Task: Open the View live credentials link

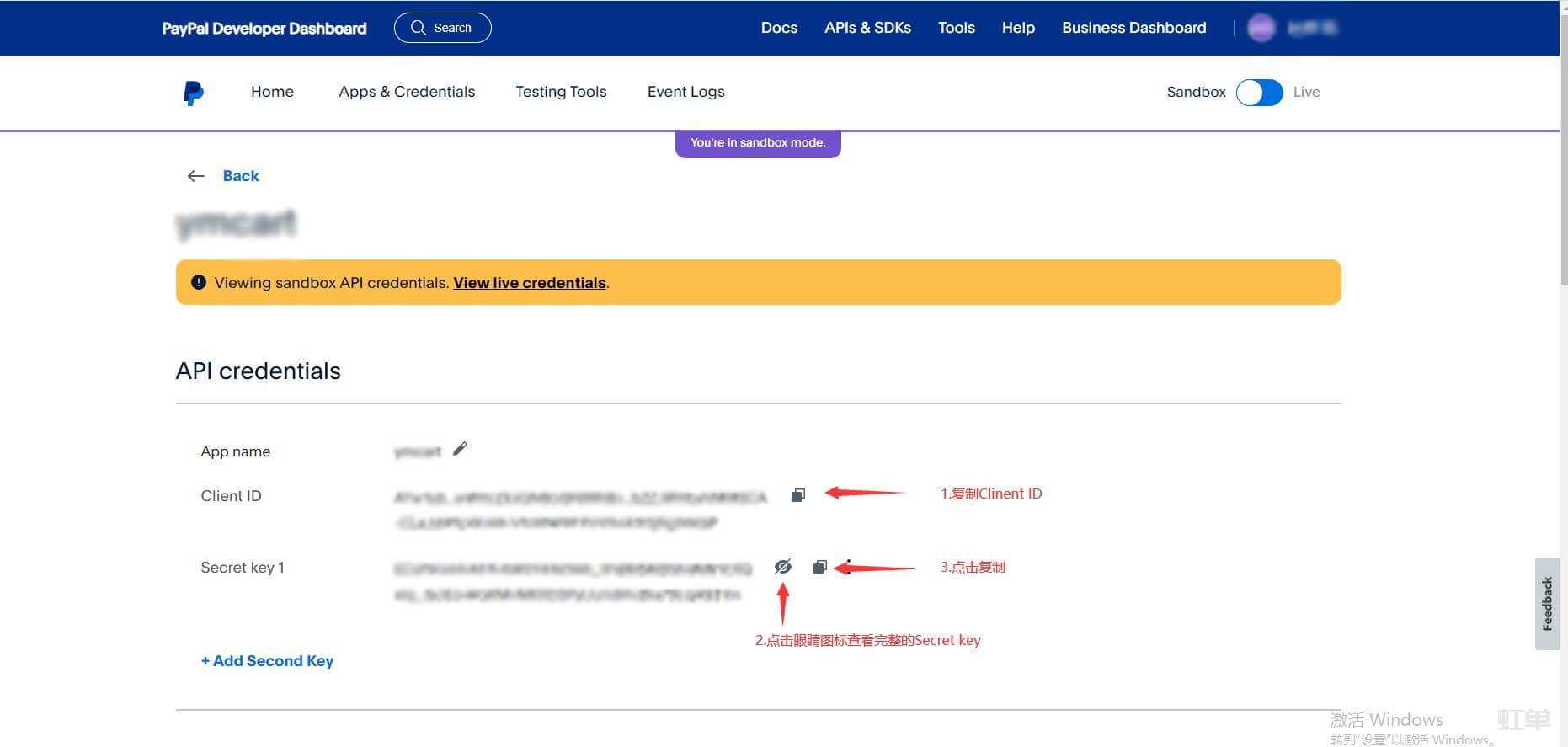Action: tap(530, 283)
